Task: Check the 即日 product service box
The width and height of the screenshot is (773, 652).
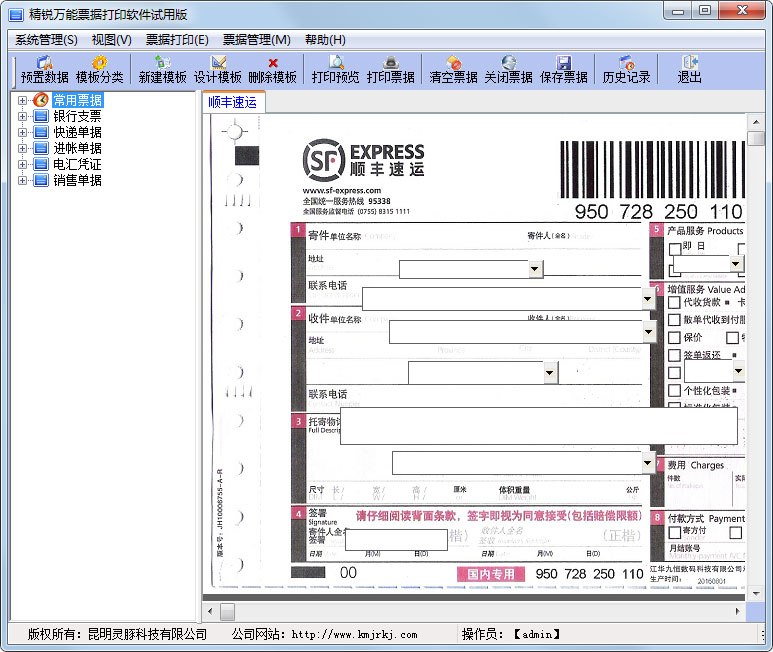Action: coord(675,249)
